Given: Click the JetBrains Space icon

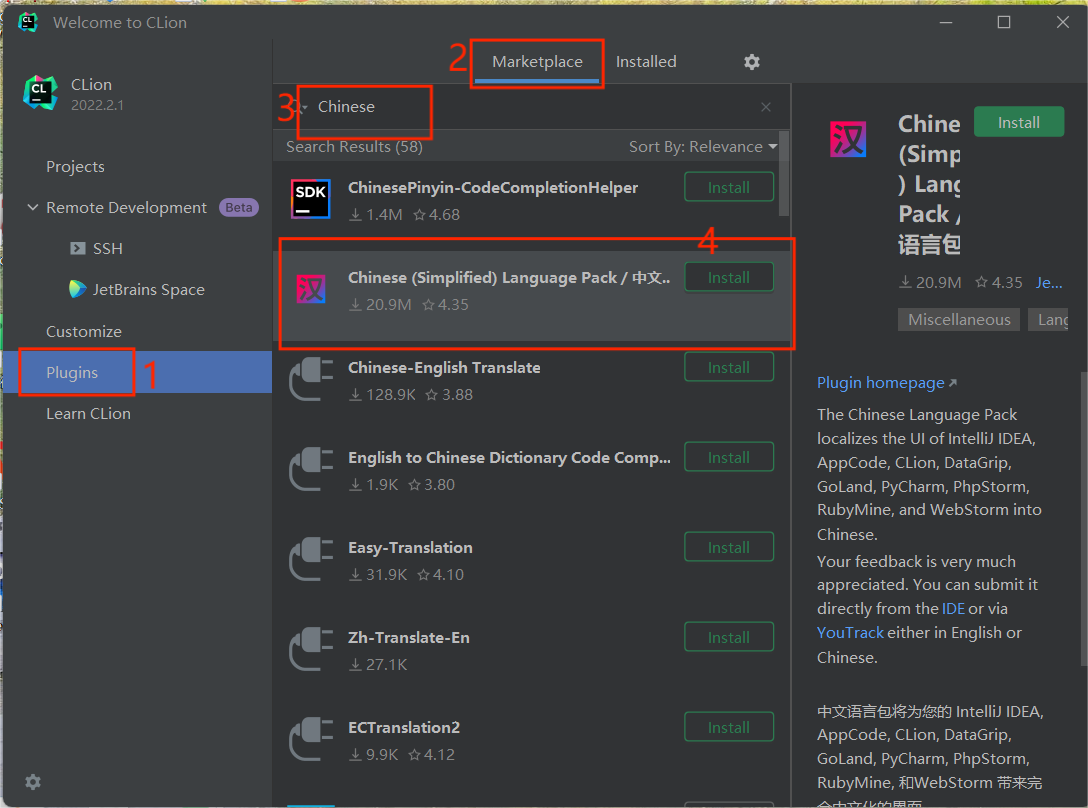Looking at the screenshot, I should point(77,290).
